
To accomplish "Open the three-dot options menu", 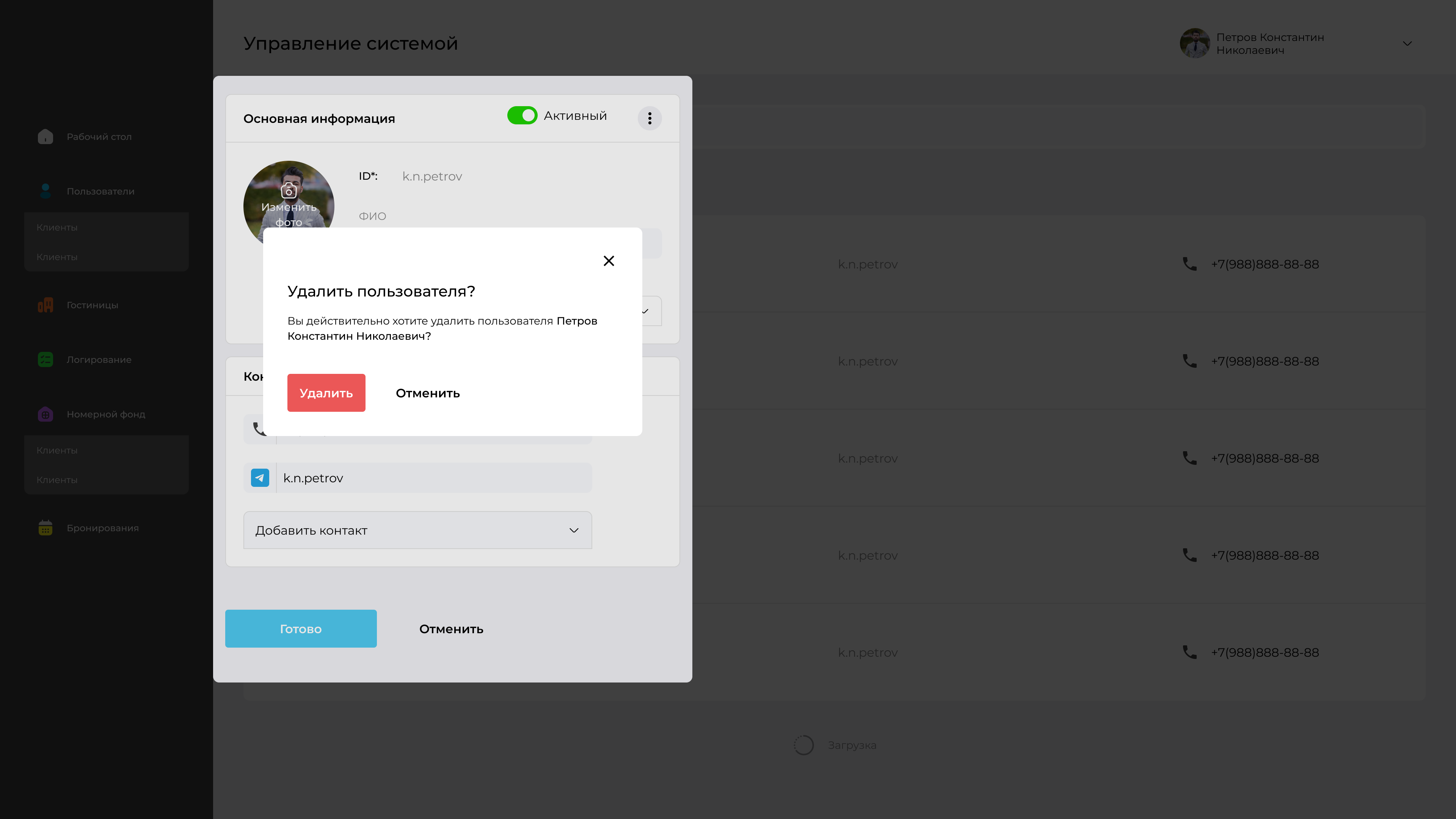I will click(x=650, y=118).
